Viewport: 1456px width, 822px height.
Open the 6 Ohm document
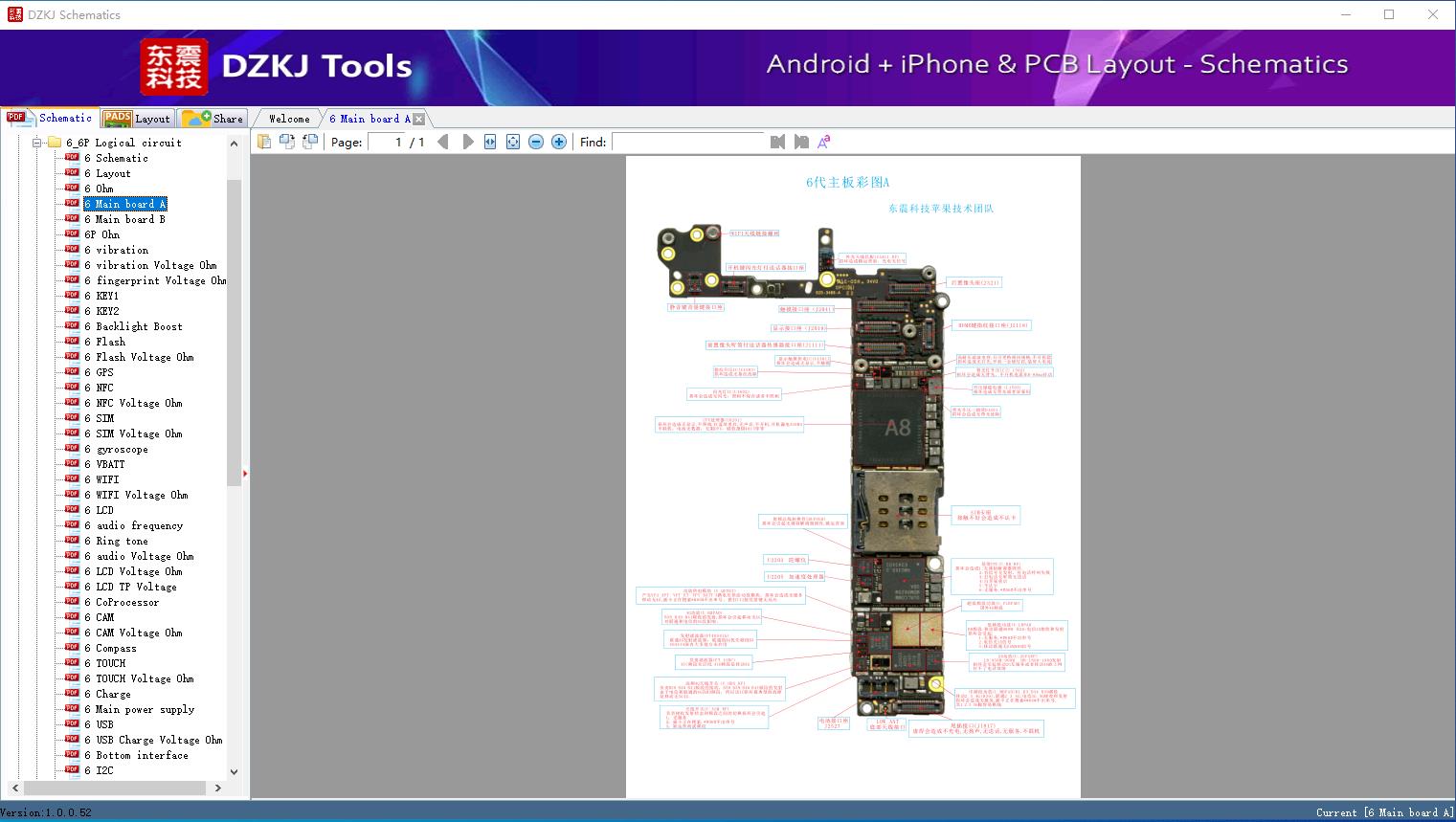point(99,189)
